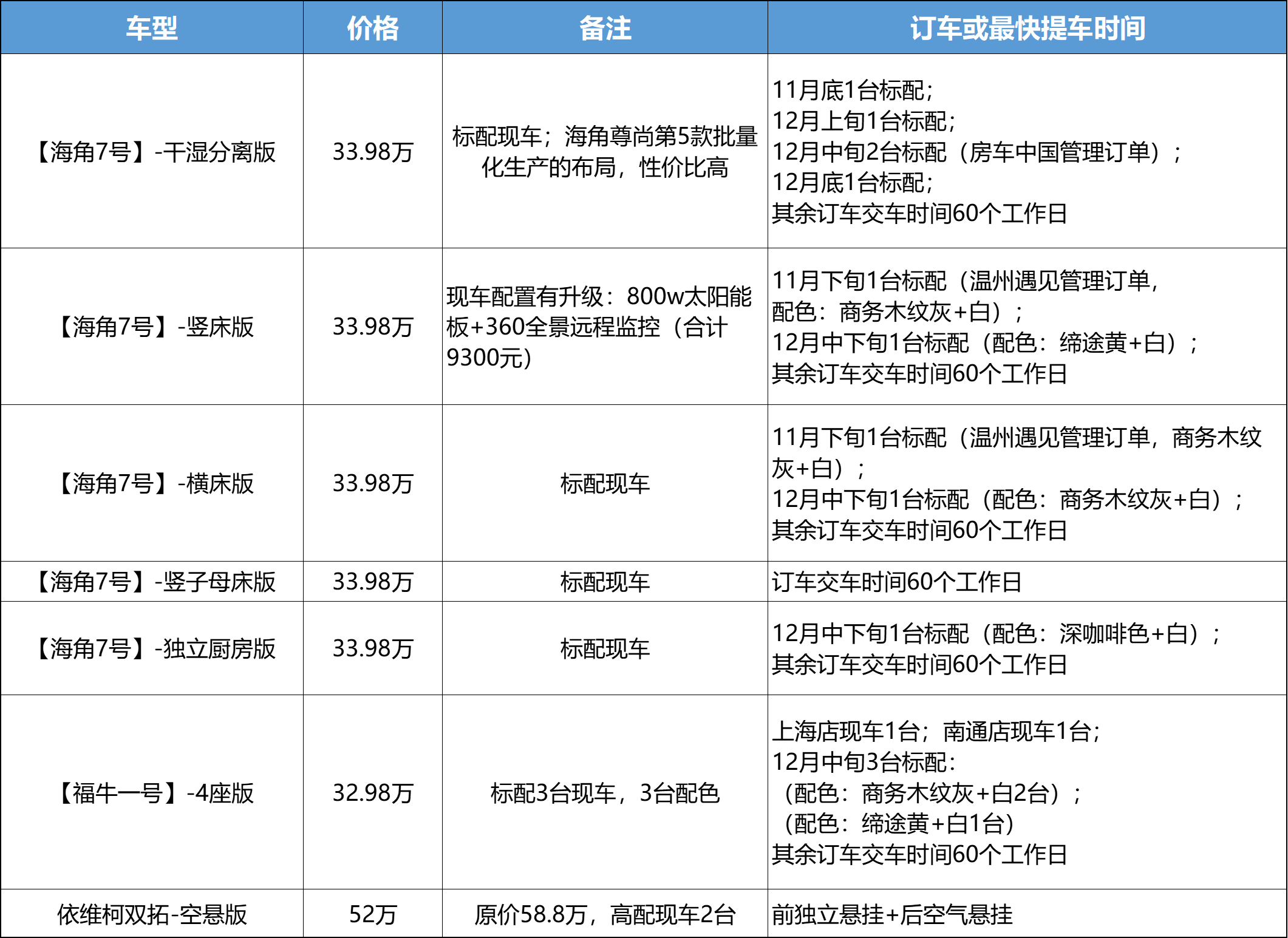The height and width of the screenshot is (938, 1288).
Task: Click the 33.98万 price in the 竖子母床版 row
Action: click(x=373, y=582)
